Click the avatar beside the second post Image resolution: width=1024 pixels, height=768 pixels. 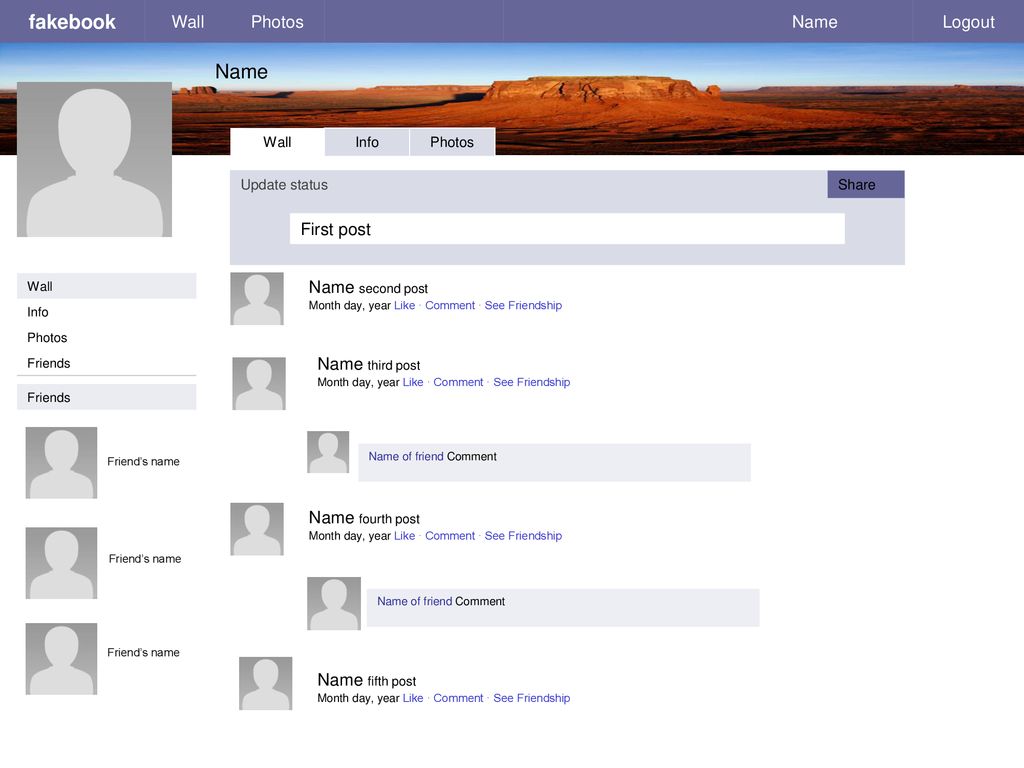257,298
